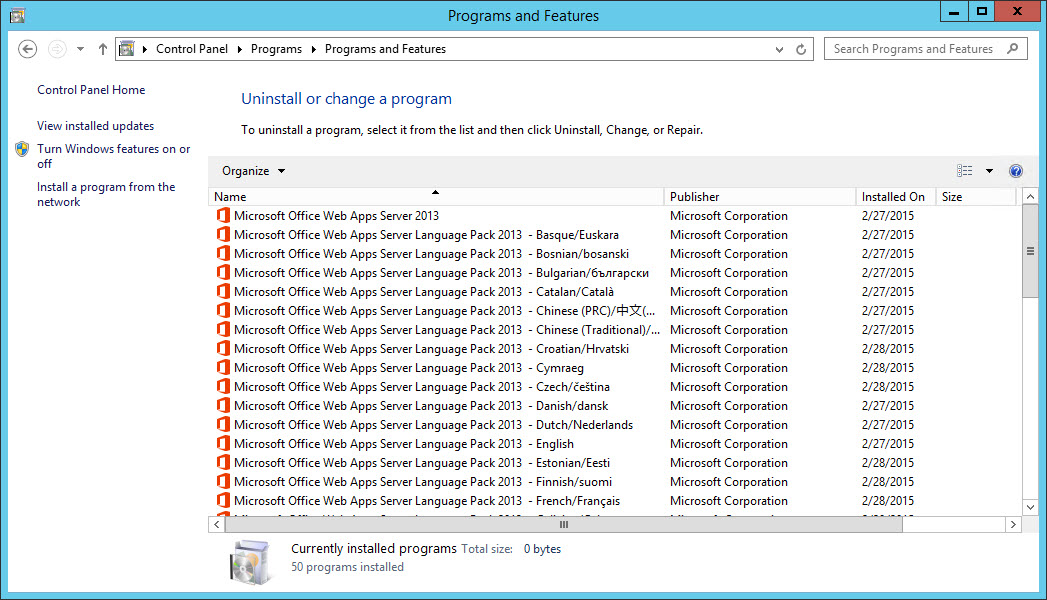The width and height of the screenshot is (1047, 600).
Task: Select the Chinese (PRC) language pack row
Action: pyautogui.click(x=614, y=311)
